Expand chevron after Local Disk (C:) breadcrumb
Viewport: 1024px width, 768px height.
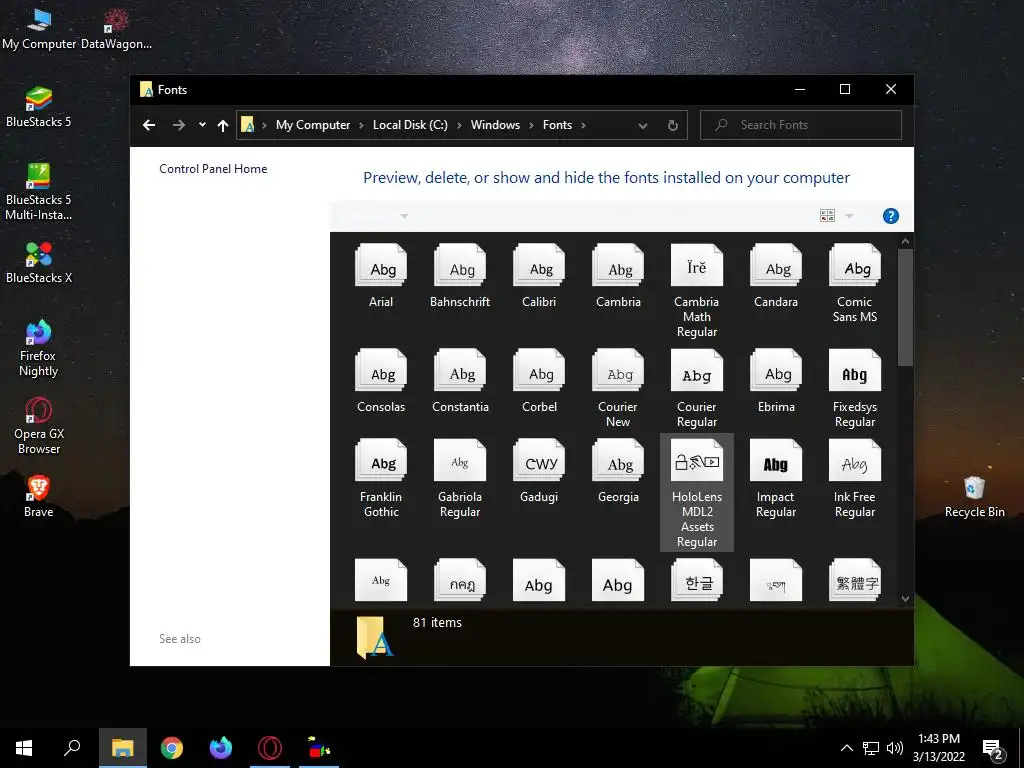(x=458, y=125)
